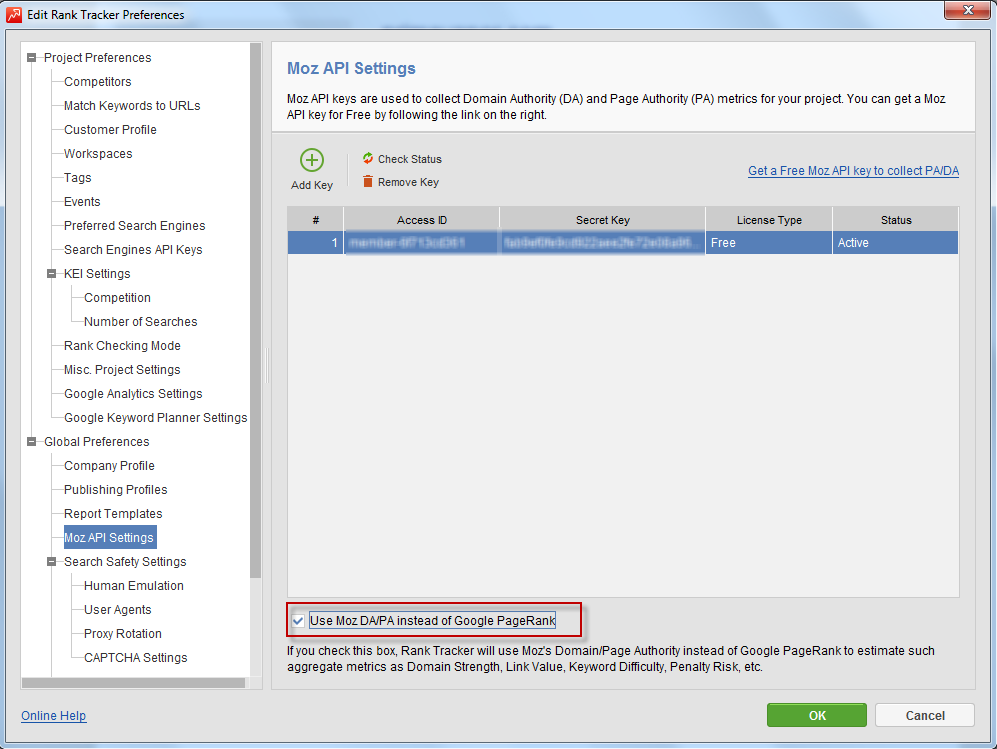Sort by License Type column header
This screenshot has height=749, width=997.
(769, 220)
